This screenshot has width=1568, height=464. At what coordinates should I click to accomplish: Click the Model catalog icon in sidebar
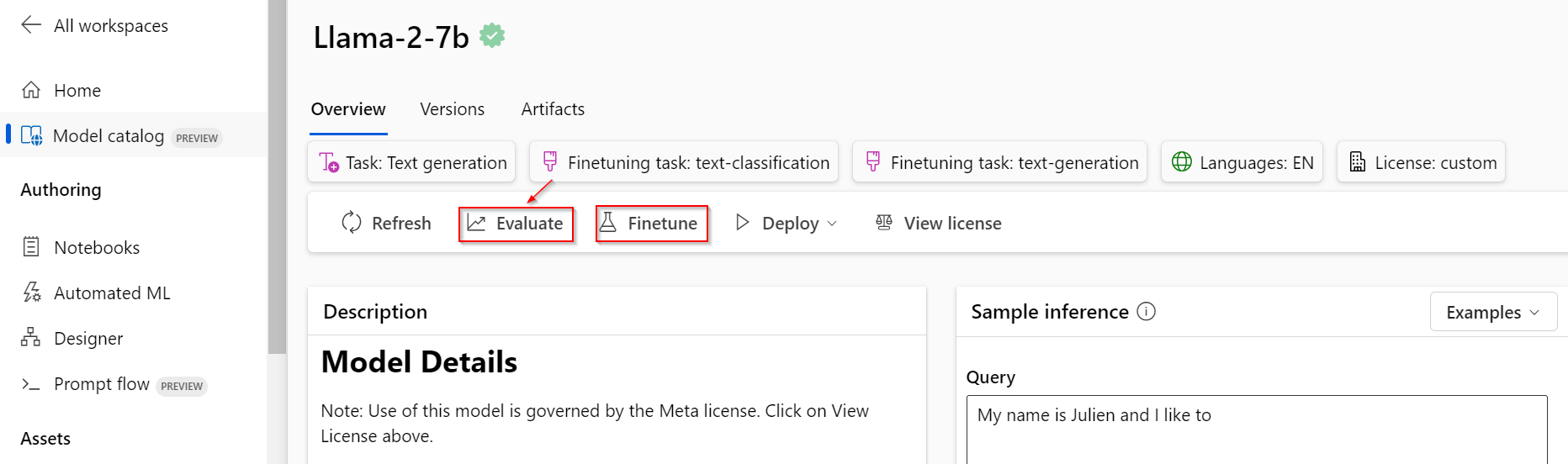[x=31, y=135]
